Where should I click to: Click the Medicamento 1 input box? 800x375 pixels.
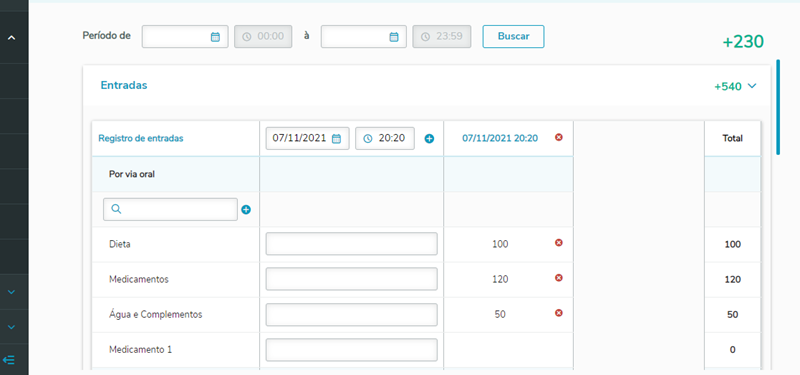click(x=352, y=349)
